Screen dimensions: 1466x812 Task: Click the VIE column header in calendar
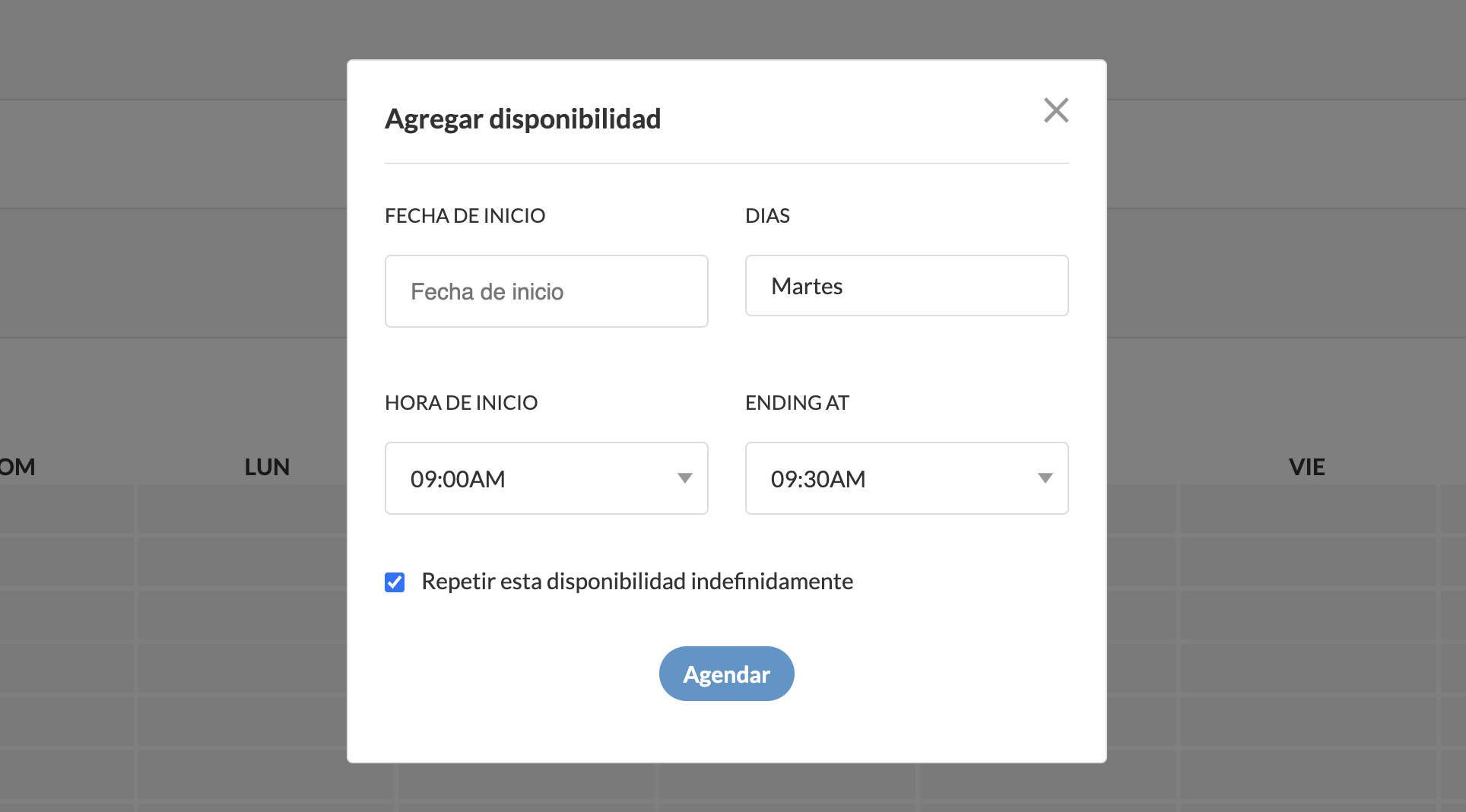pyautogui.click(x=1307, y=467)
